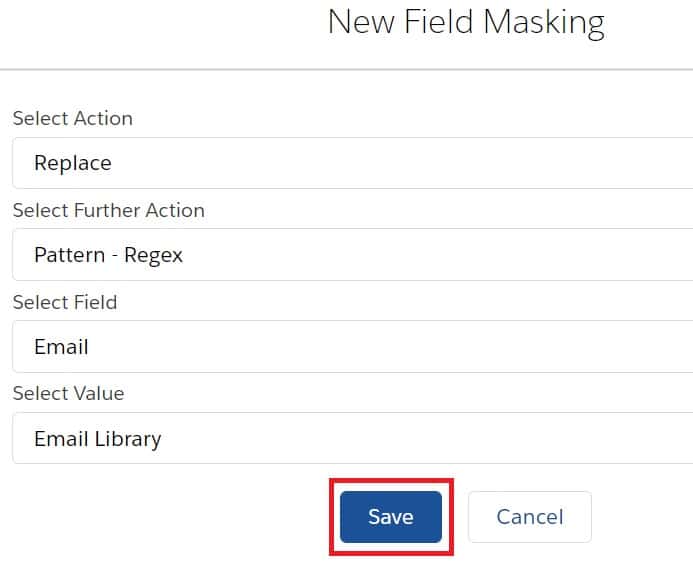Click the 'Replace' value text

pyautogui.click(x=72, y=163)
